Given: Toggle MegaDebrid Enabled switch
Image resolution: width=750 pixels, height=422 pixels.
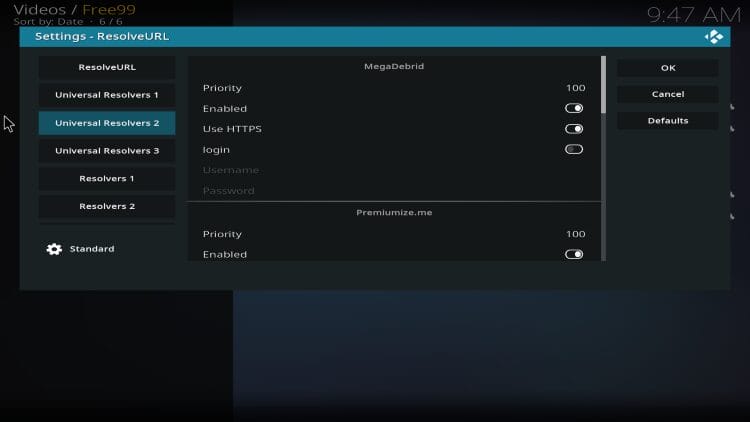Looking at the screenshot, I should coord(574,108).
